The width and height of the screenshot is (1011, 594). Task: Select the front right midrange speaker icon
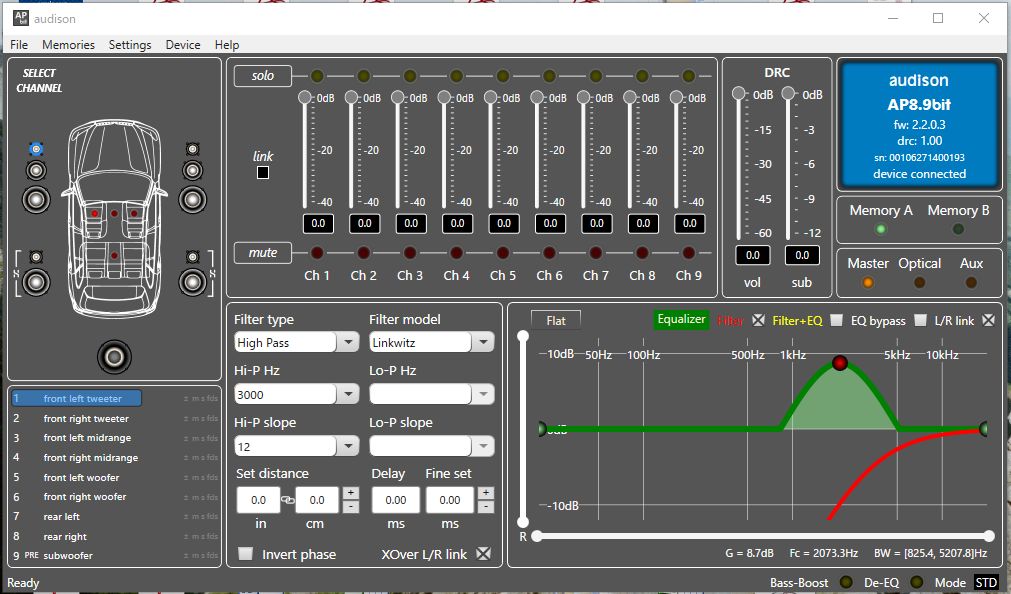(x=192, y=170)
